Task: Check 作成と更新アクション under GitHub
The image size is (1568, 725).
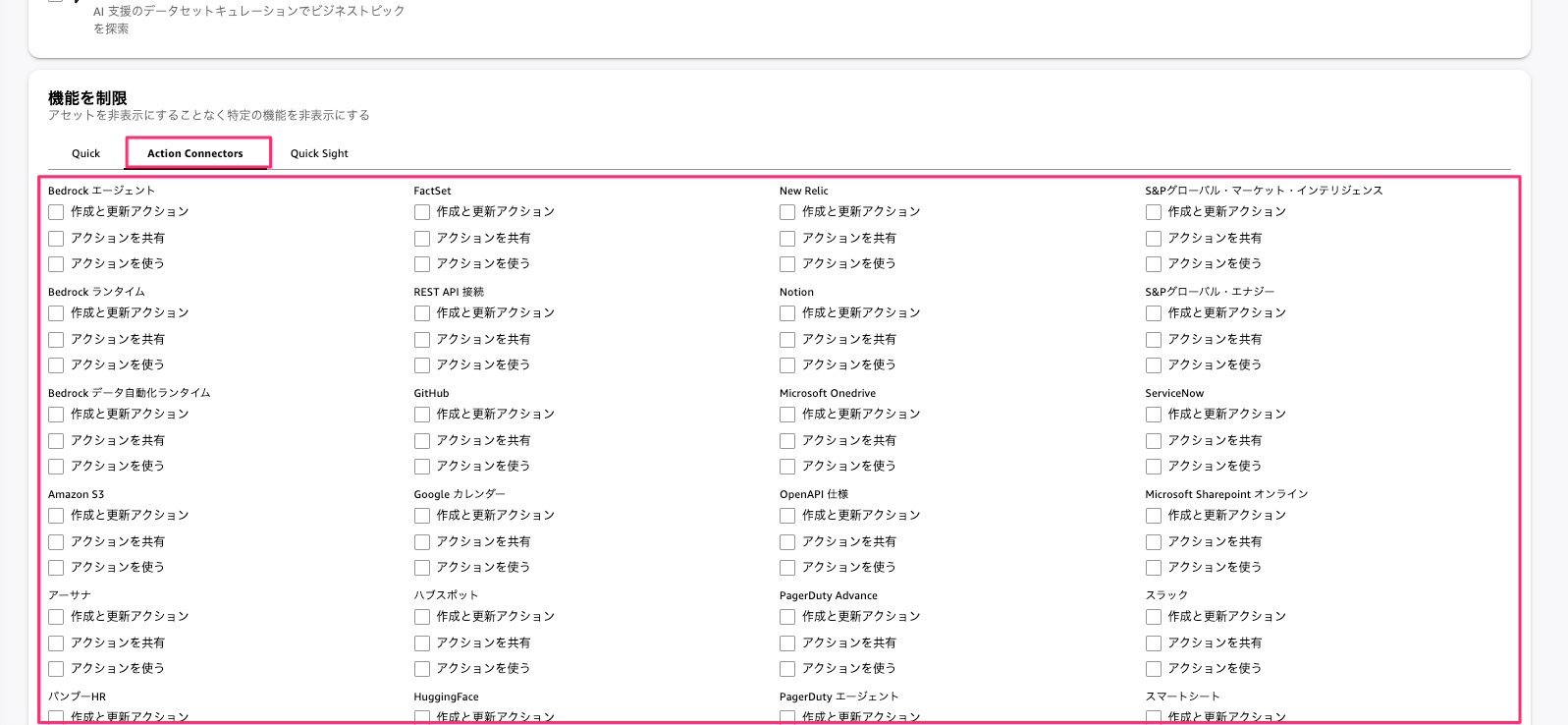Action: [422, 415]
